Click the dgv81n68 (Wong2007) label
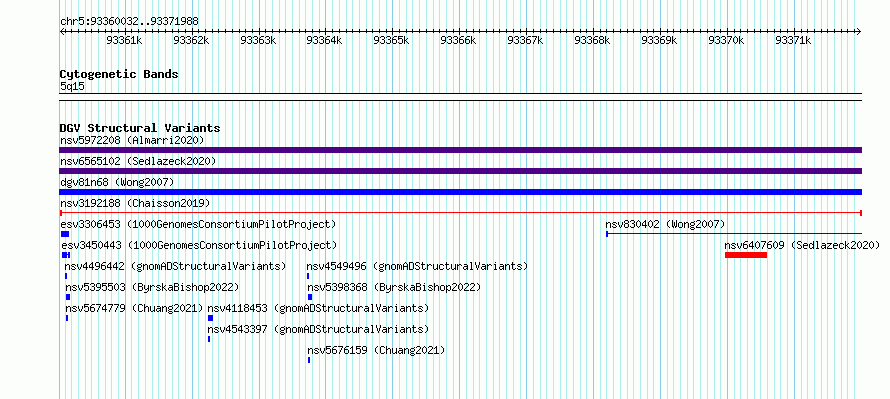Screen dimensions: 890x399 click(117, 182)
